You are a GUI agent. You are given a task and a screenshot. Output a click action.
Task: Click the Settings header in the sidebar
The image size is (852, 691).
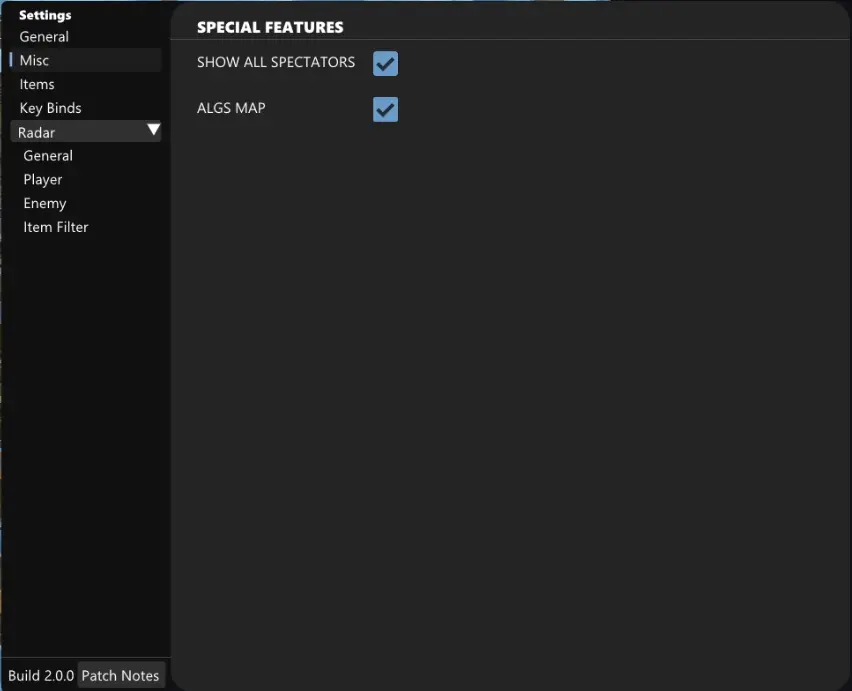tap(45, 15)
